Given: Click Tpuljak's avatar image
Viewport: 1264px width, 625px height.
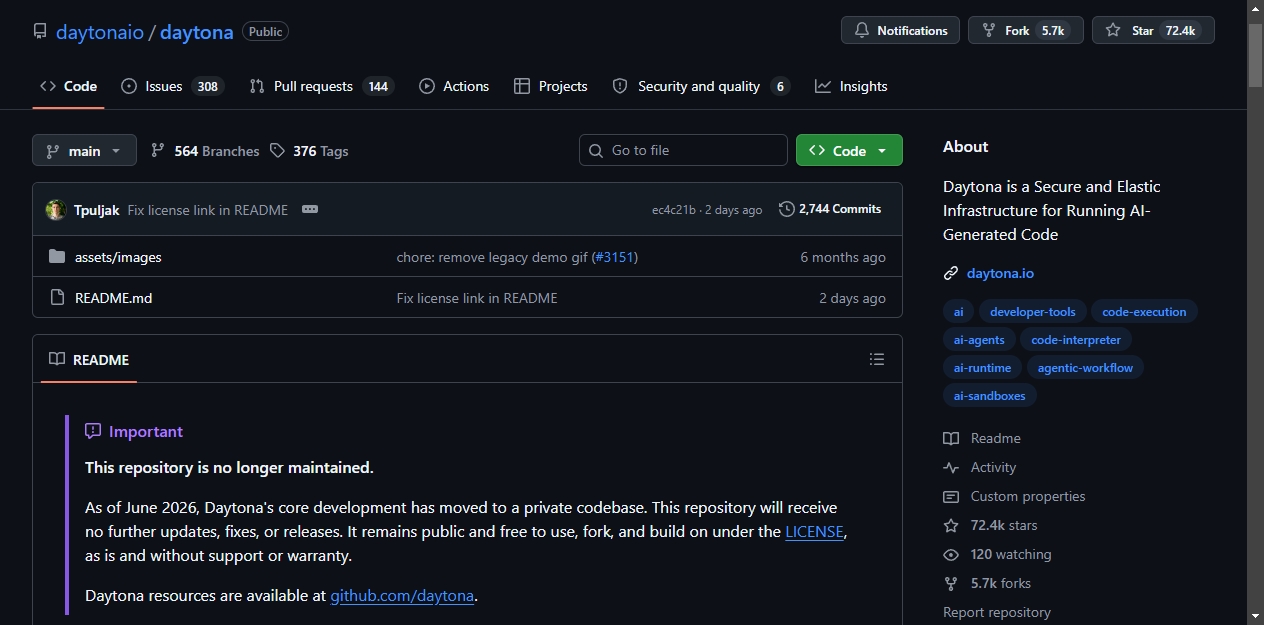Looking at the screenshot, I should [56, 210].
